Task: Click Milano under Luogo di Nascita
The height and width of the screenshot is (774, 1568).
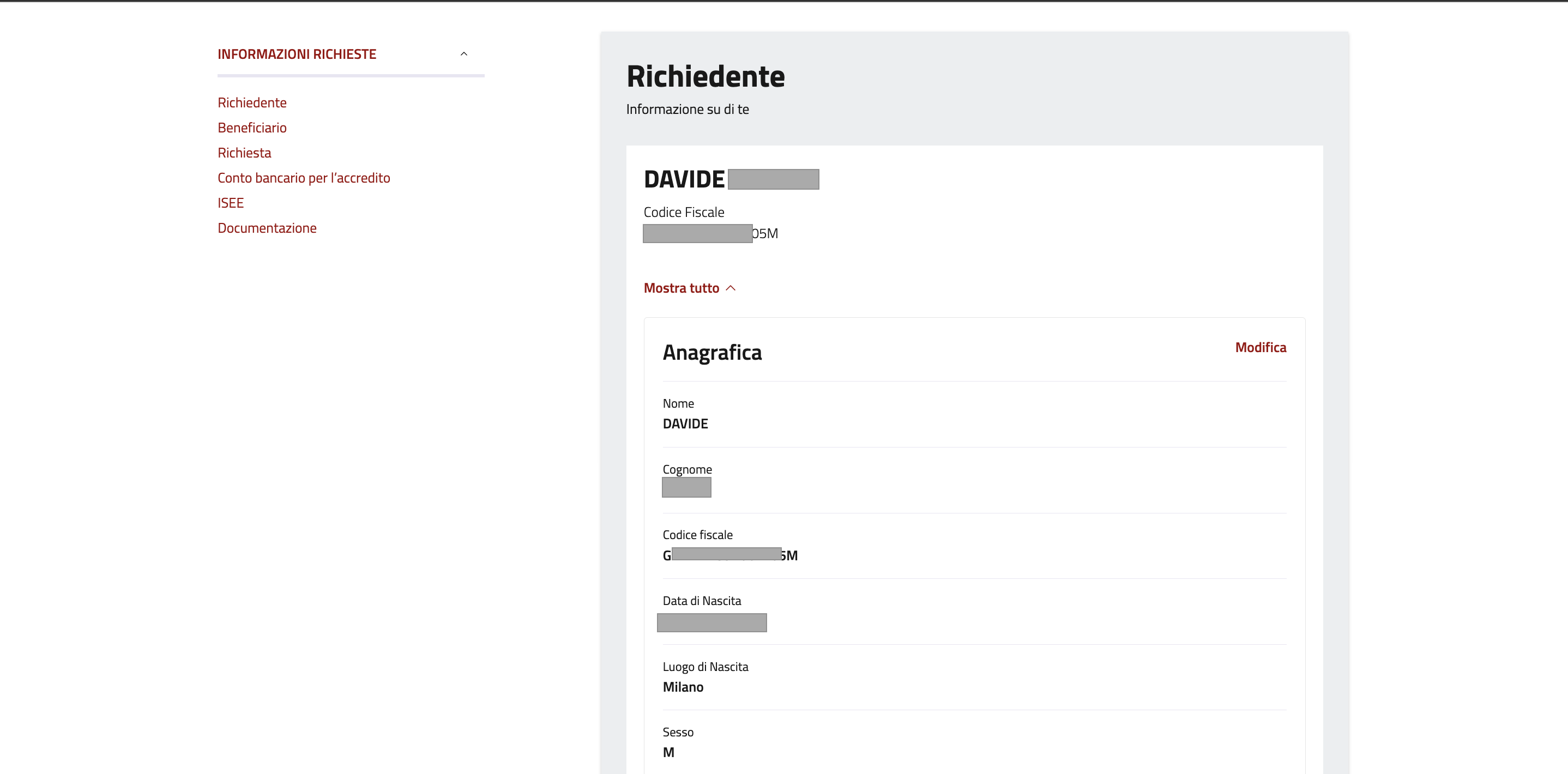Action: pos(683,687)
